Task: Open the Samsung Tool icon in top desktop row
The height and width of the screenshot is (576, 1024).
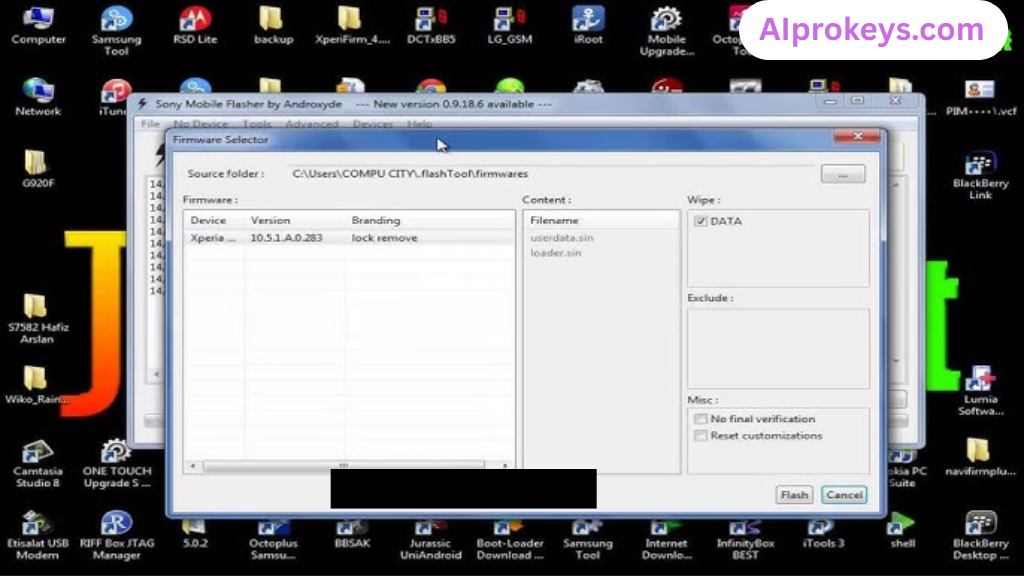Action: pos(116,31)
